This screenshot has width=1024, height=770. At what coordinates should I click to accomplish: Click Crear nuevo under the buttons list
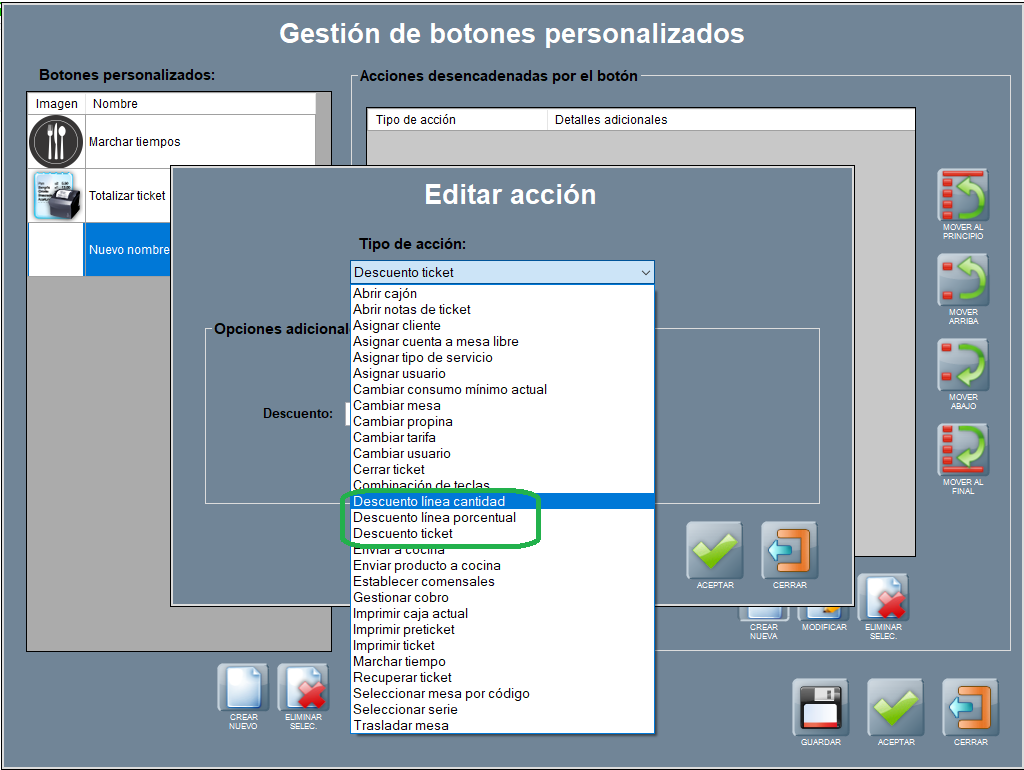(x=244, y=689)
